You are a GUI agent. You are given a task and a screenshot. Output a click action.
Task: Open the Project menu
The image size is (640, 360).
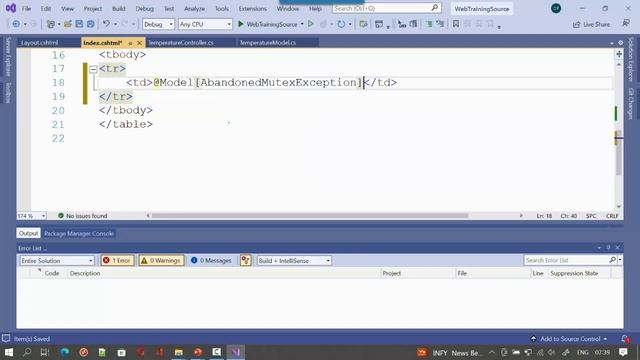[93, 9]
